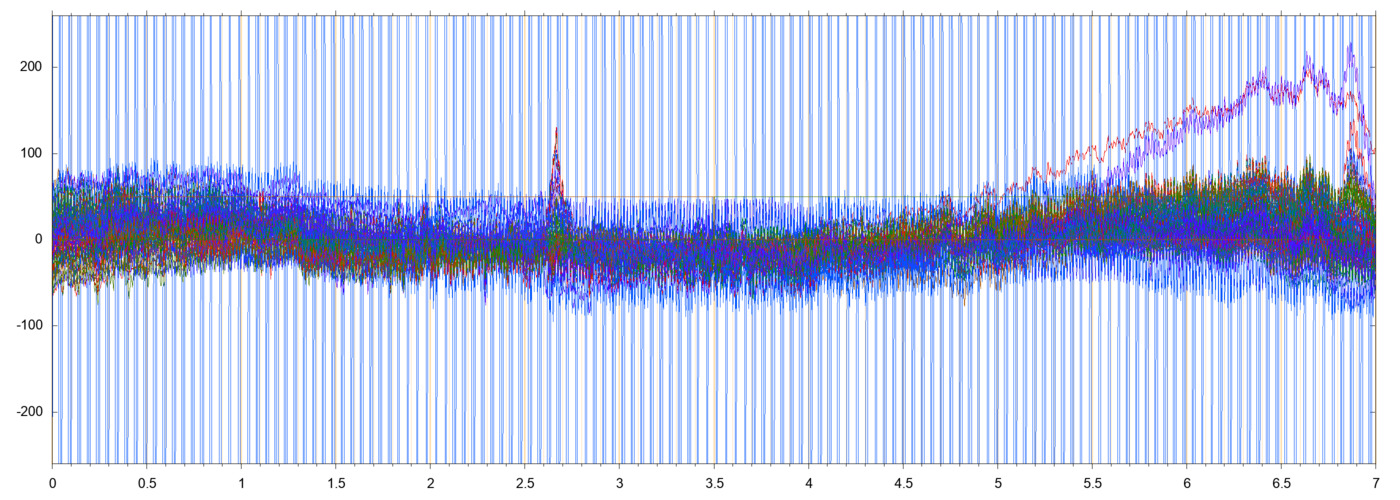Viewport: 1400px width, 500px height.
Task: Select the 4.5 horizontal axis tick label
Action: click(x=903, y=481)
